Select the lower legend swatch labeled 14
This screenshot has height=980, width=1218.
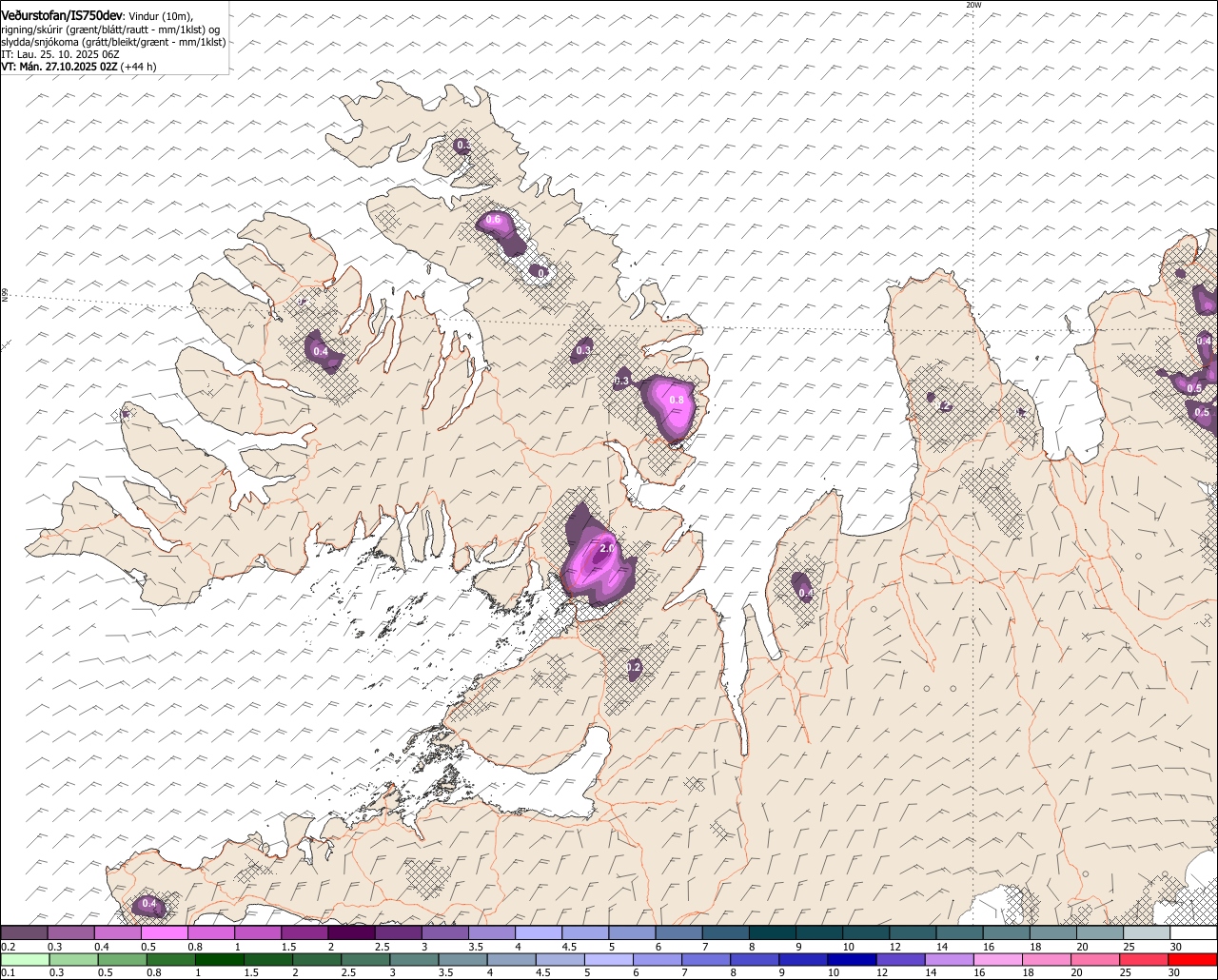point(950,959)
